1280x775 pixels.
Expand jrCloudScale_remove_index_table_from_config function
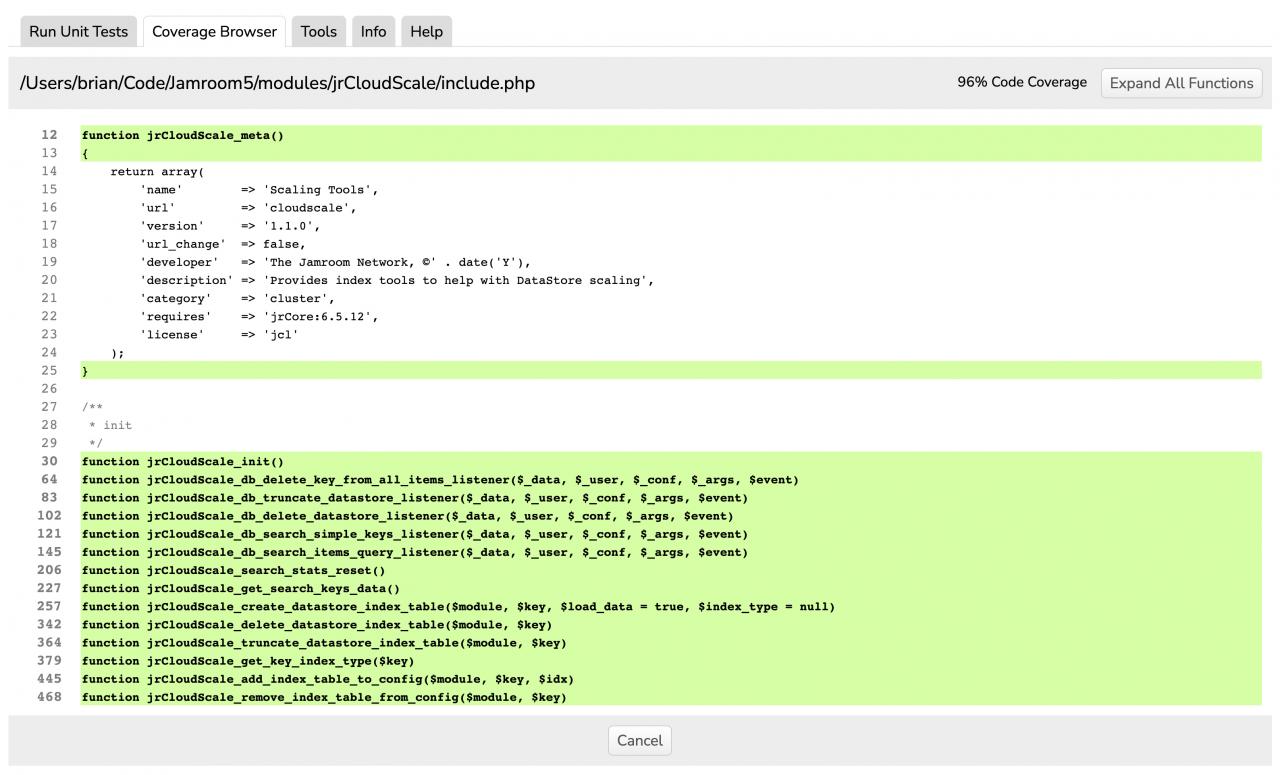[324, 697]
